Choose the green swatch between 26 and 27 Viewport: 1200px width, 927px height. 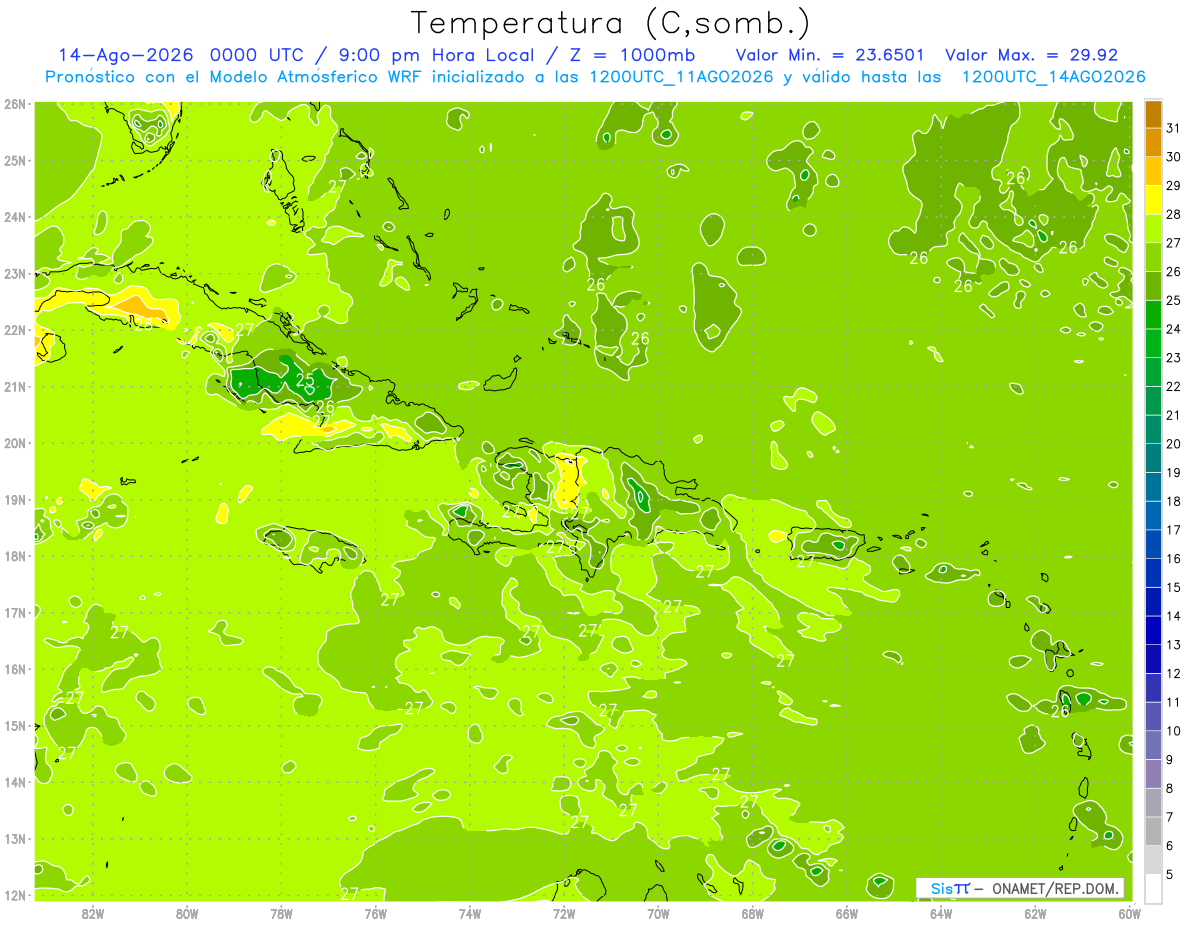(1153, 258)
